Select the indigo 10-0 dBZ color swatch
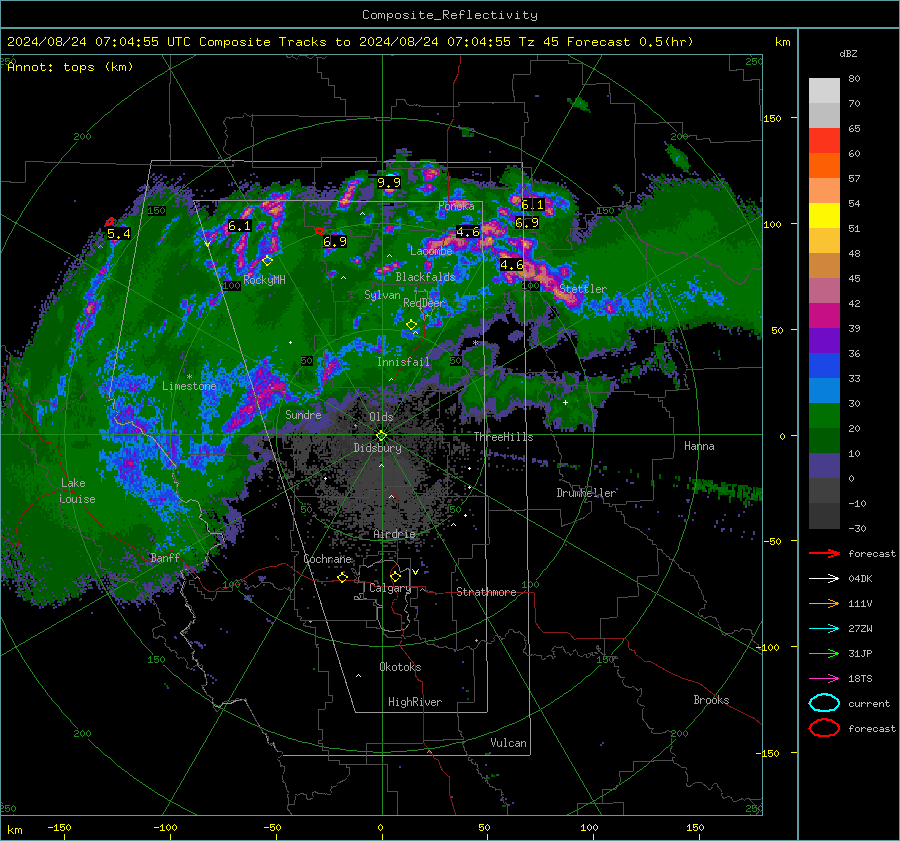The height and width of the screenshot is (841, 900). (x=824, y=466)
